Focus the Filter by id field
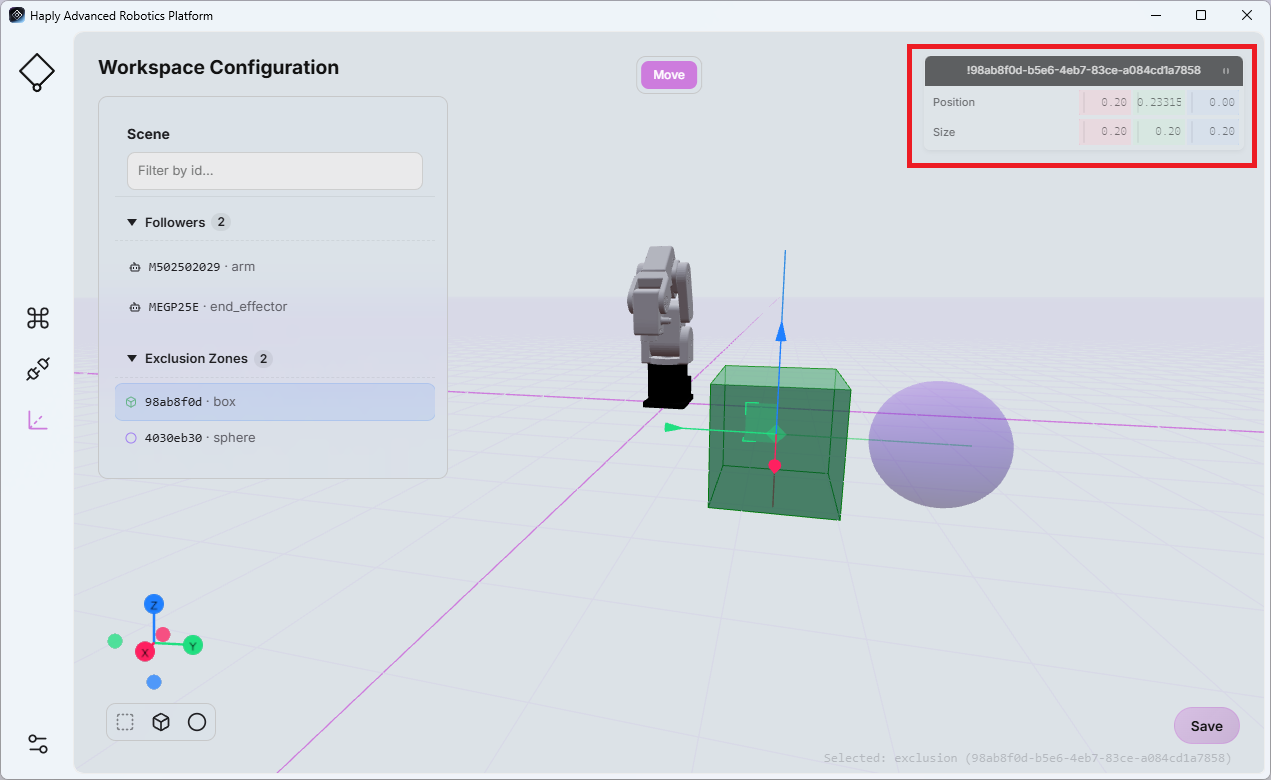 coord(275,171)
